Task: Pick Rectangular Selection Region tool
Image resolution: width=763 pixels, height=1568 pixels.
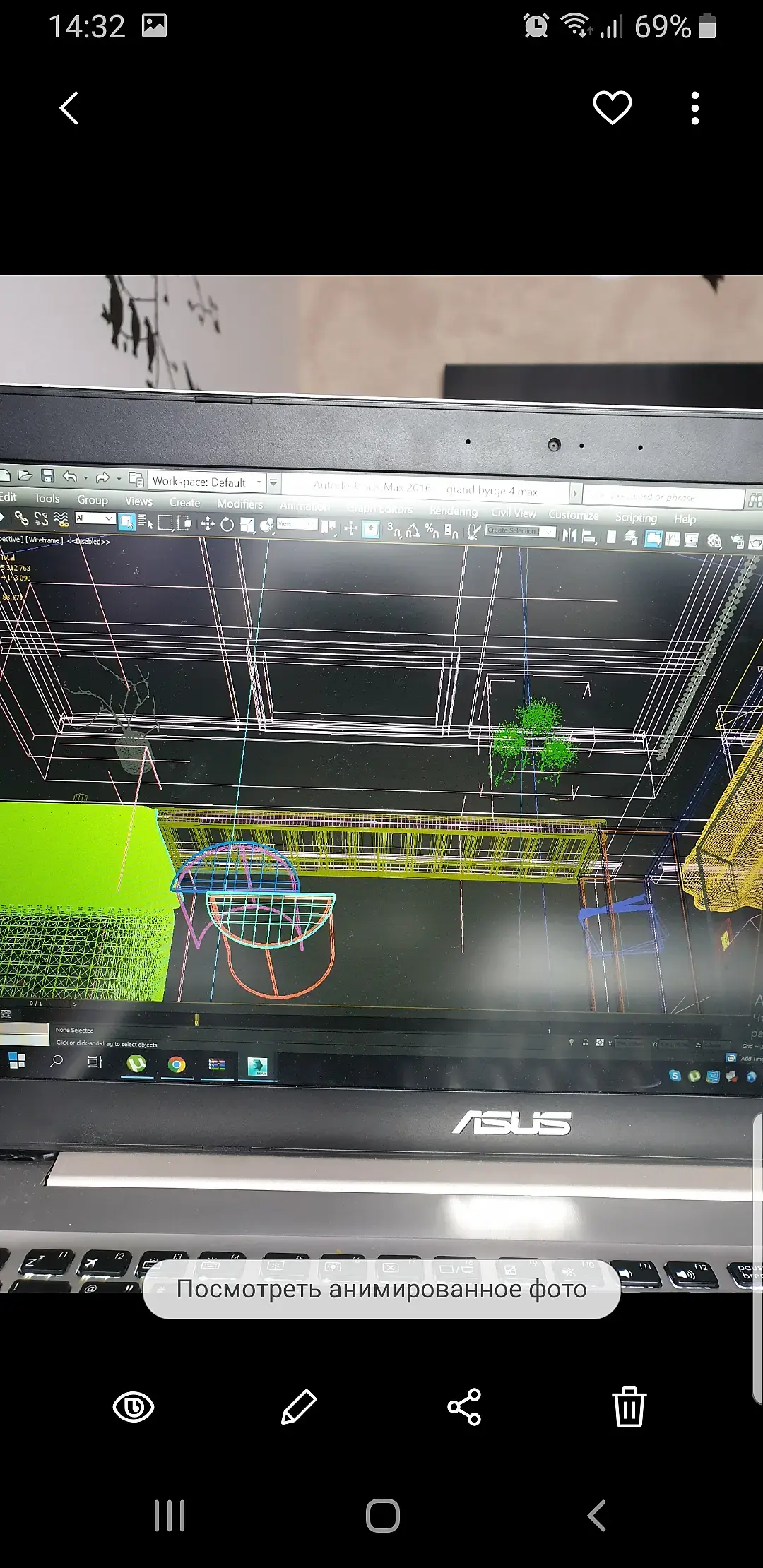Action: coord(165,523)
